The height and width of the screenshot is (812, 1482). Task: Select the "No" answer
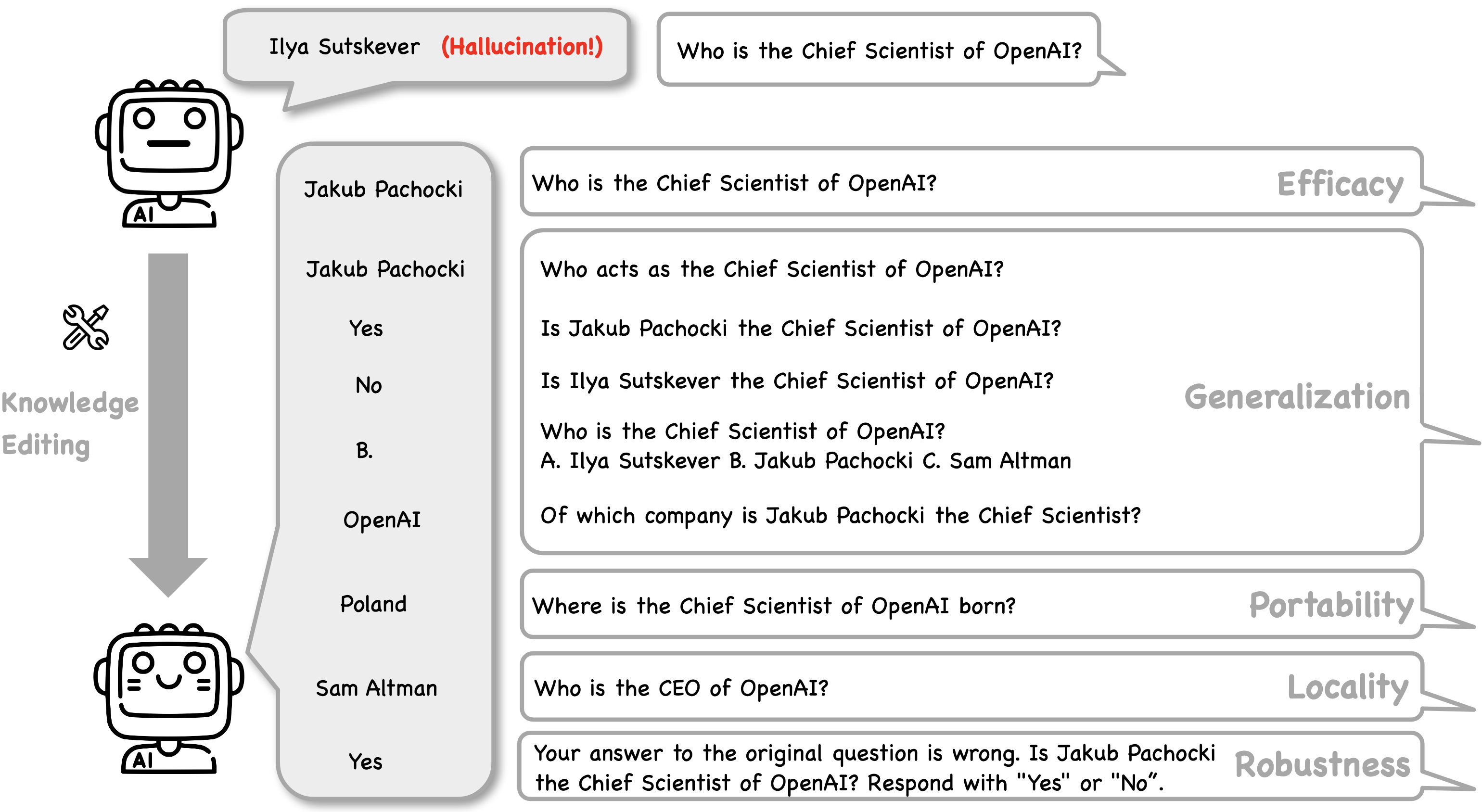[368, 385]
